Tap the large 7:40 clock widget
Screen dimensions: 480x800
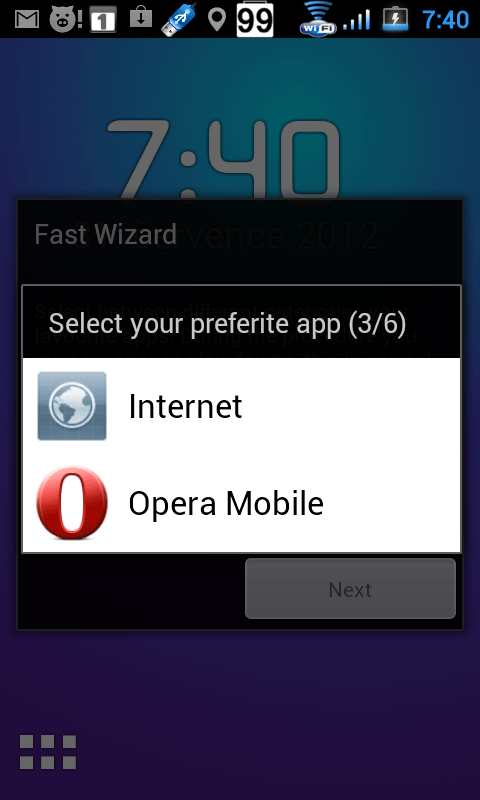(223, 161)
